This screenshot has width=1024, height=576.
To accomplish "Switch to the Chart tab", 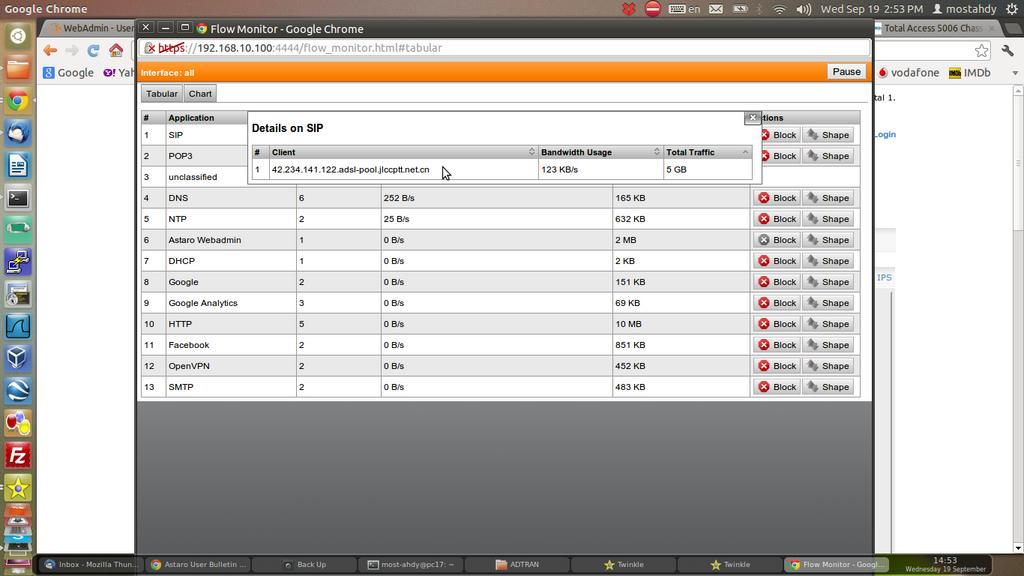I will (200, 94).
